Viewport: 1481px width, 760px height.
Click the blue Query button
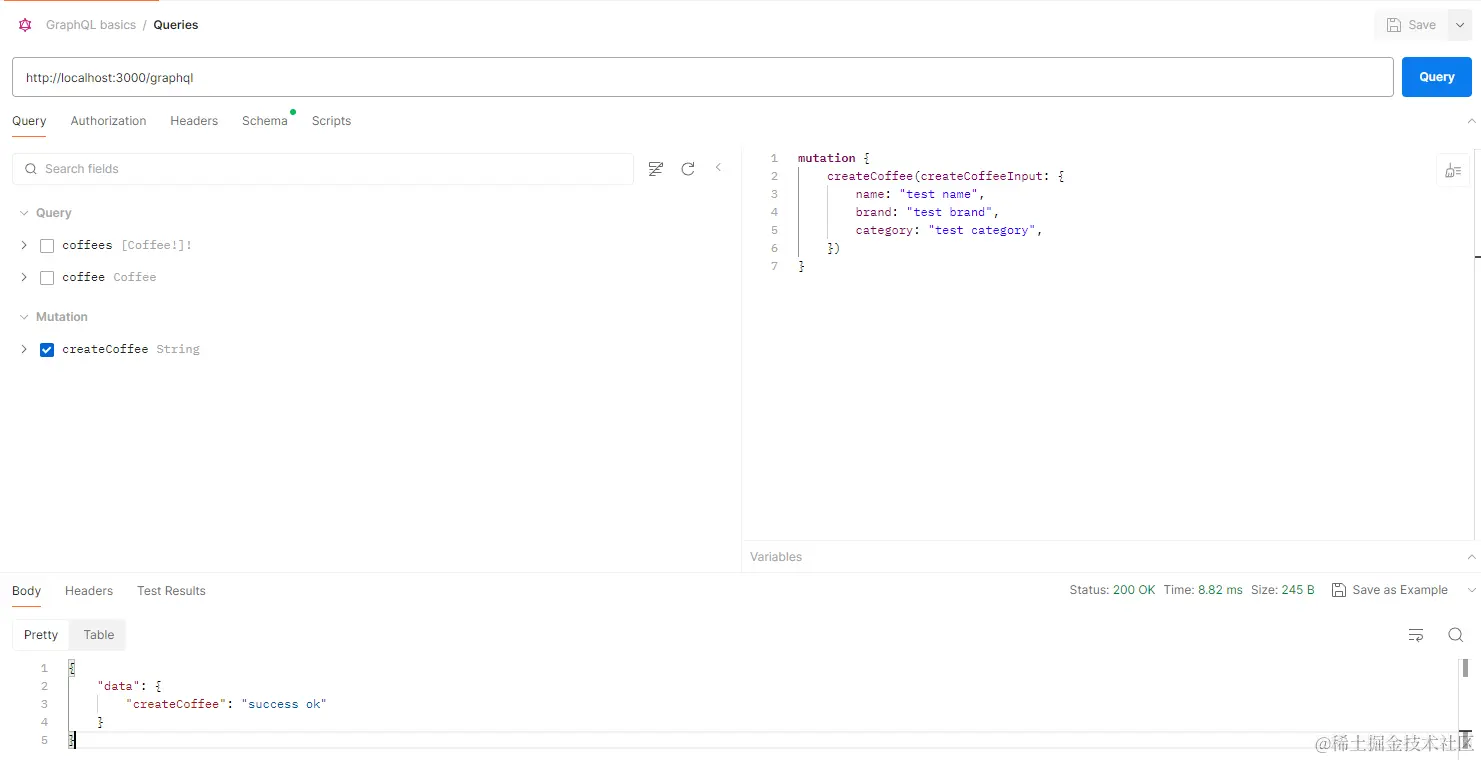click(x=1437, y=77)
